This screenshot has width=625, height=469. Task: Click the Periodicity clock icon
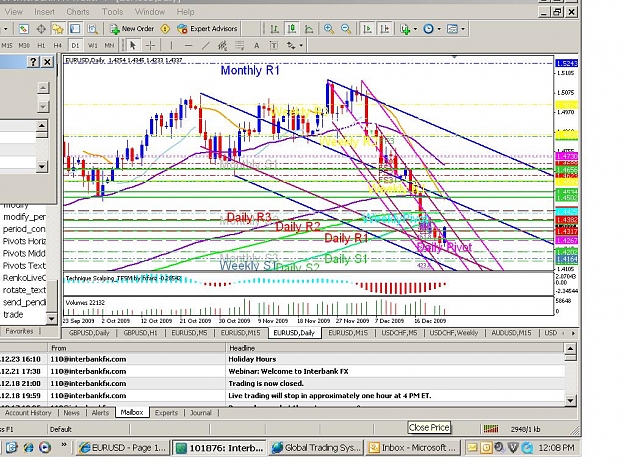[428, 29]
